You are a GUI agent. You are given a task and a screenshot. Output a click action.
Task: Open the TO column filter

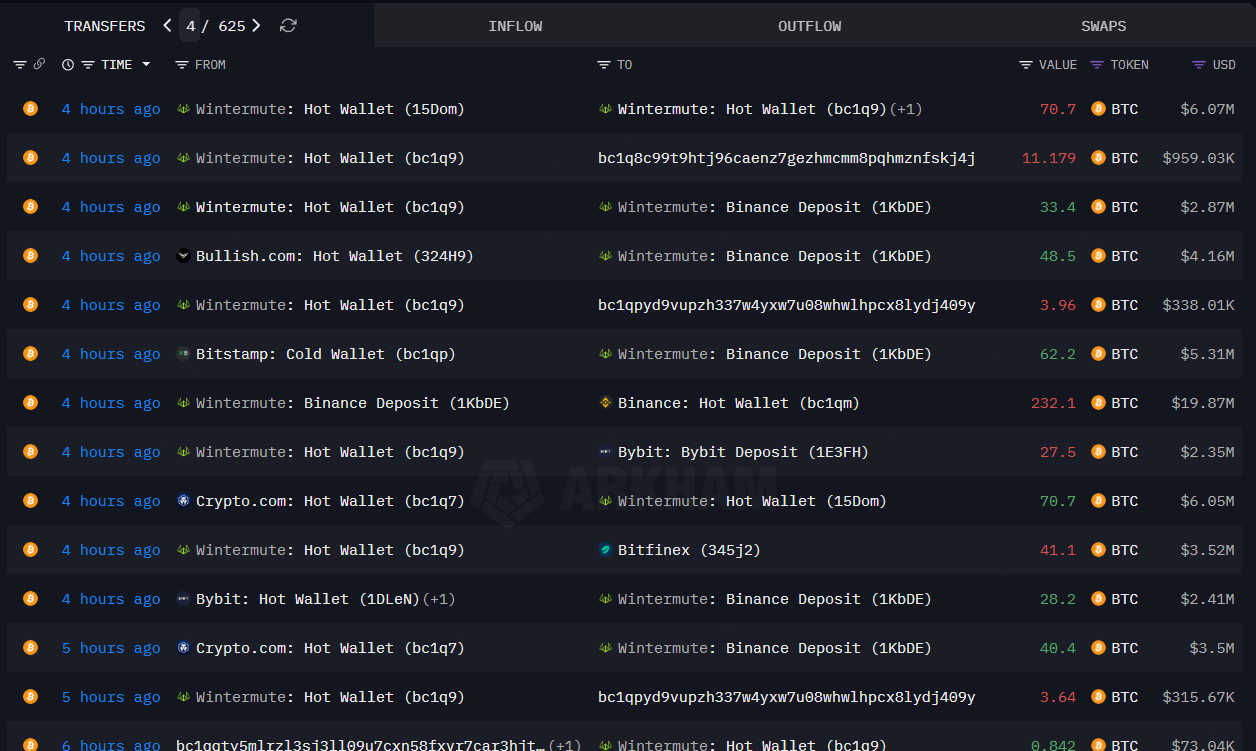604,65
